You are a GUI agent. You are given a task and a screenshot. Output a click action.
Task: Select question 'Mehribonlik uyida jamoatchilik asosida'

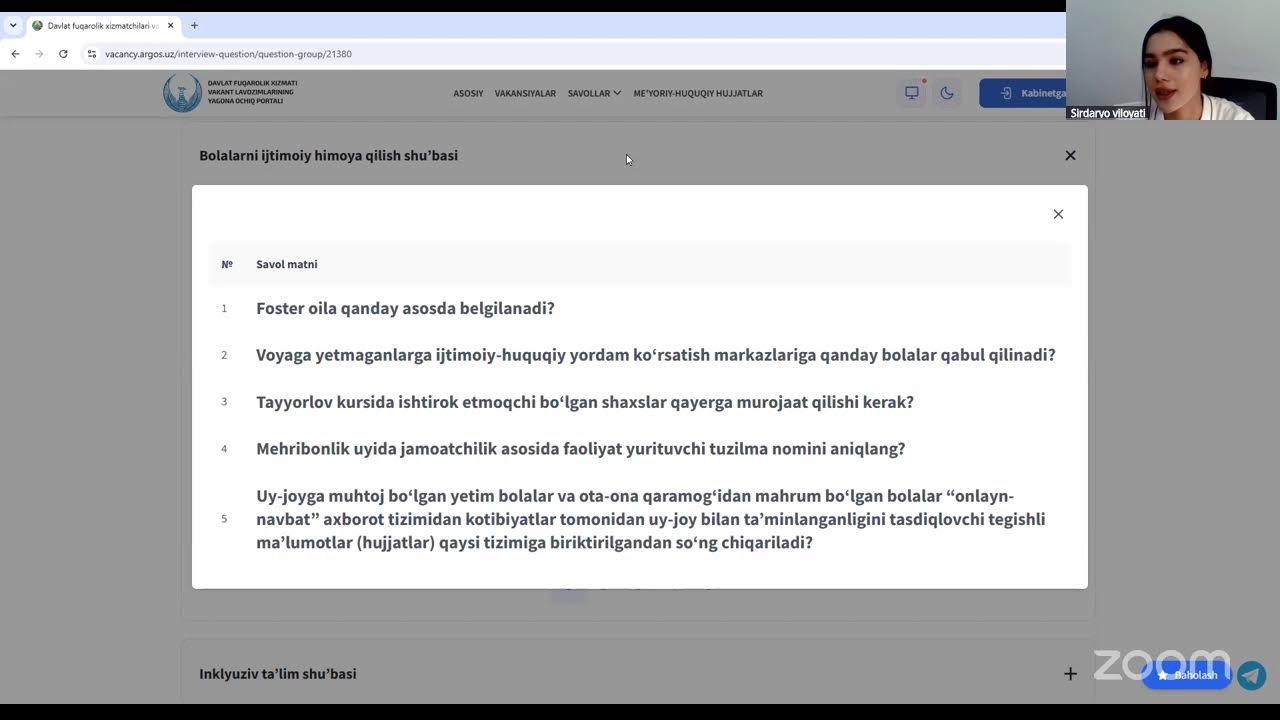pos(581,449)
